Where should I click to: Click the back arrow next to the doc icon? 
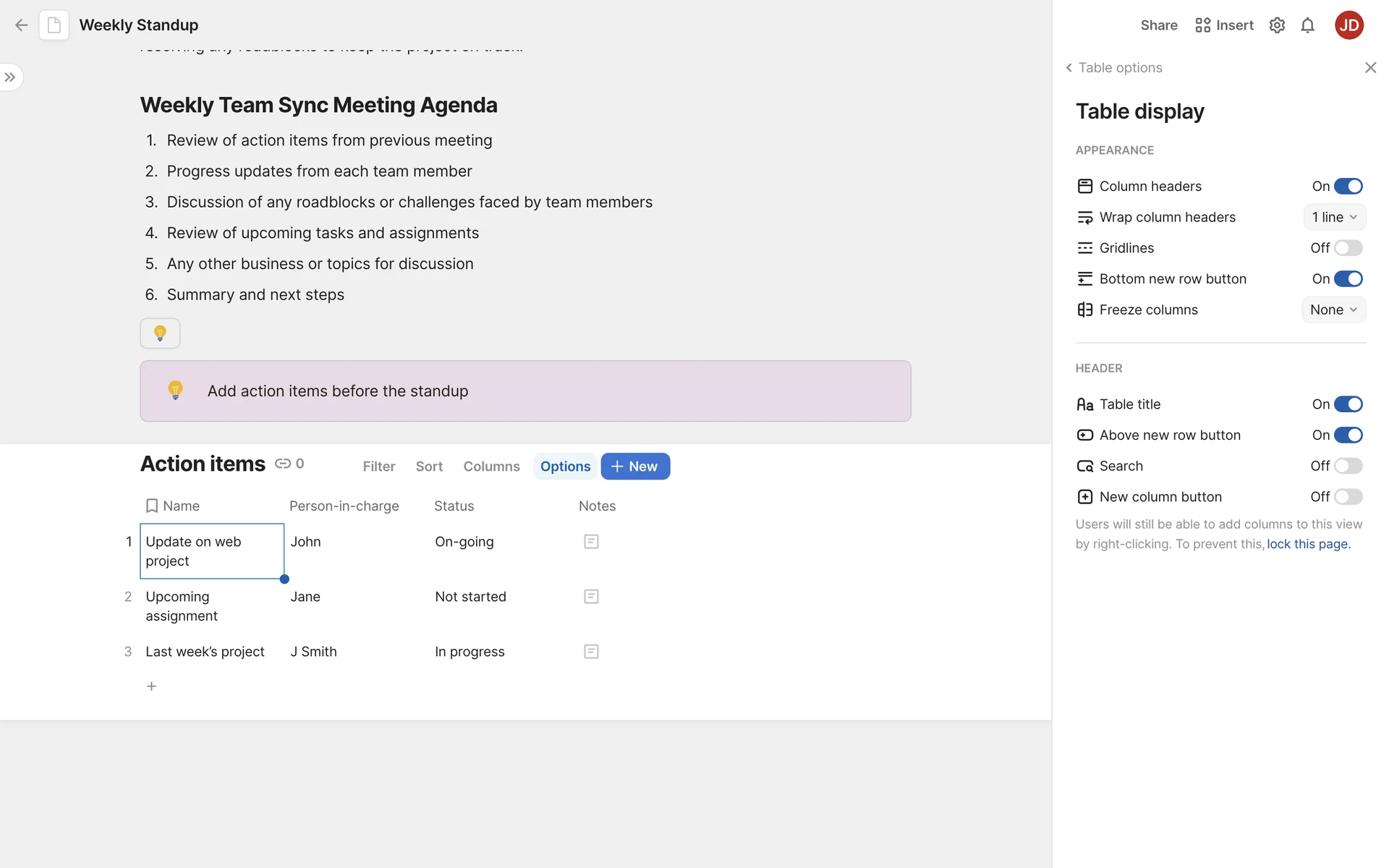click(x=21, y=25)
